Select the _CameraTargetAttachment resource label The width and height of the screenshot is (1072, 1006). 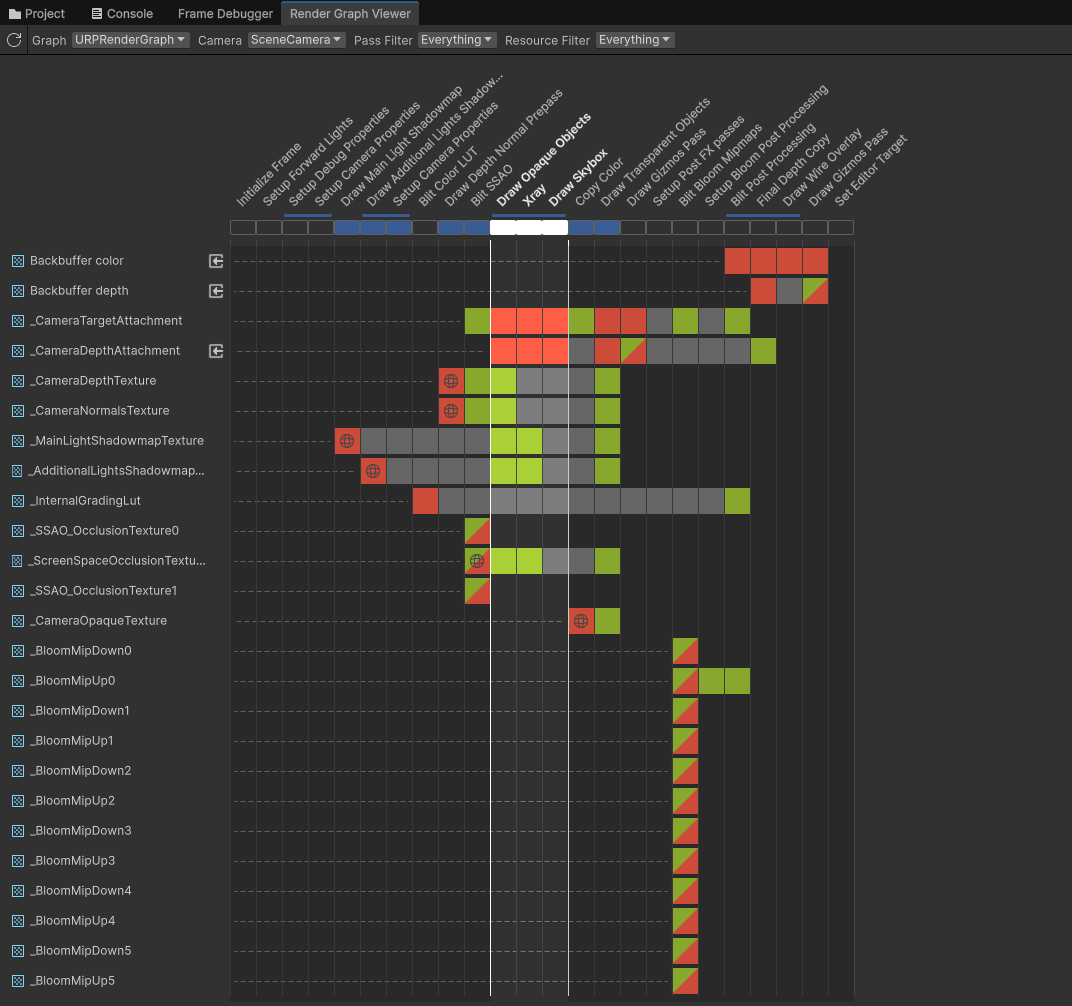(108, 321)
